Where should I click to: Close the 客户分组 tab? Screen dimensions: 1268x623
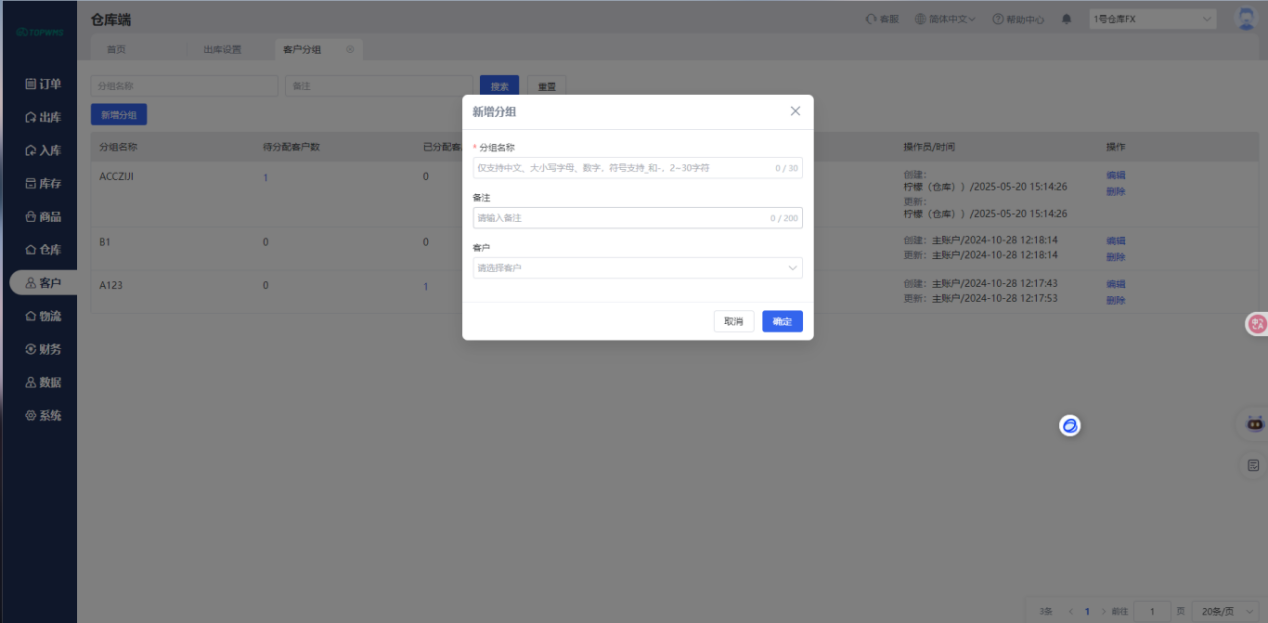click(x=350, y=49)
